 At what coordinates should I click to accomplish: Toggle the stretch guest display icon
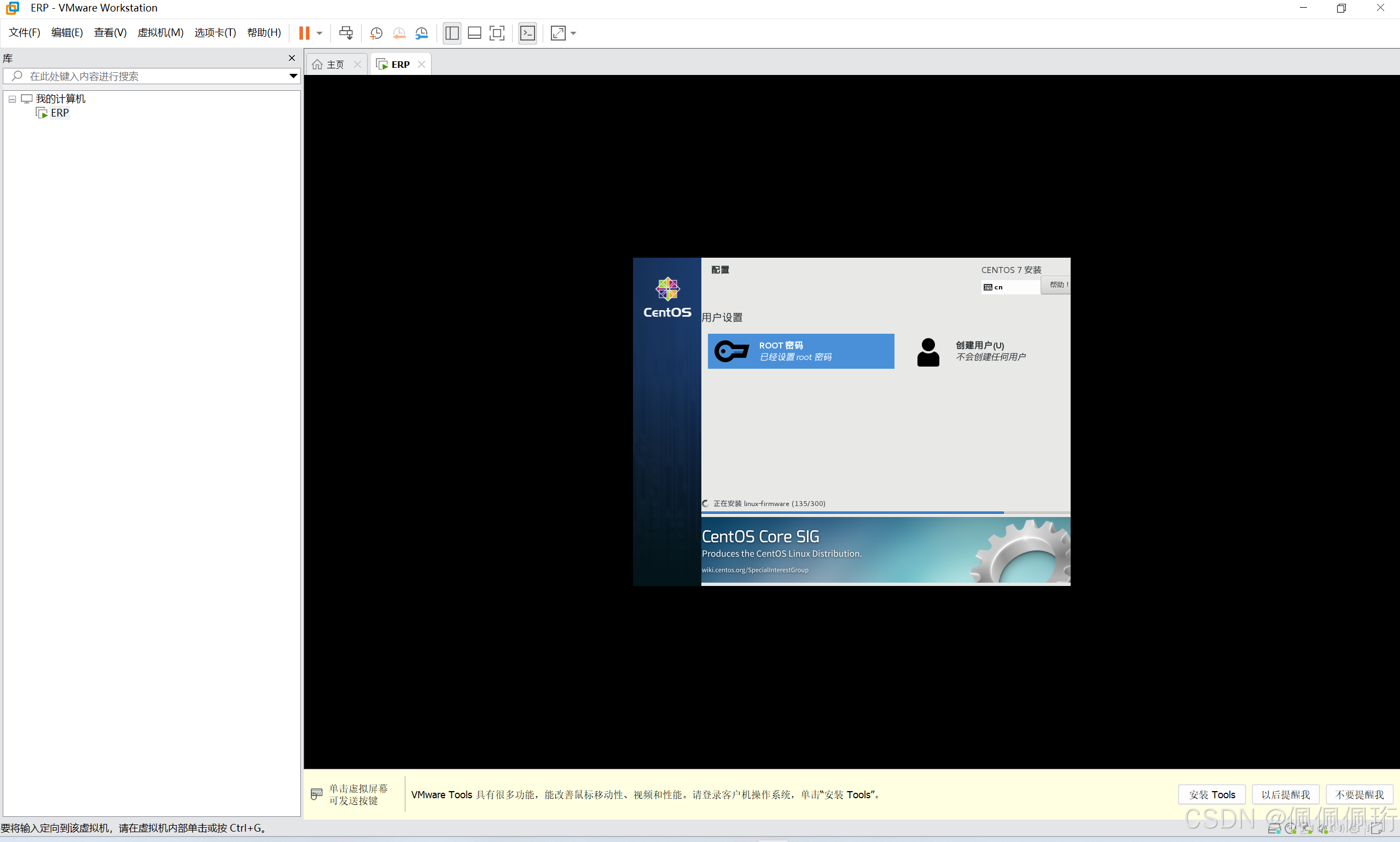click(x=558, y=33)
